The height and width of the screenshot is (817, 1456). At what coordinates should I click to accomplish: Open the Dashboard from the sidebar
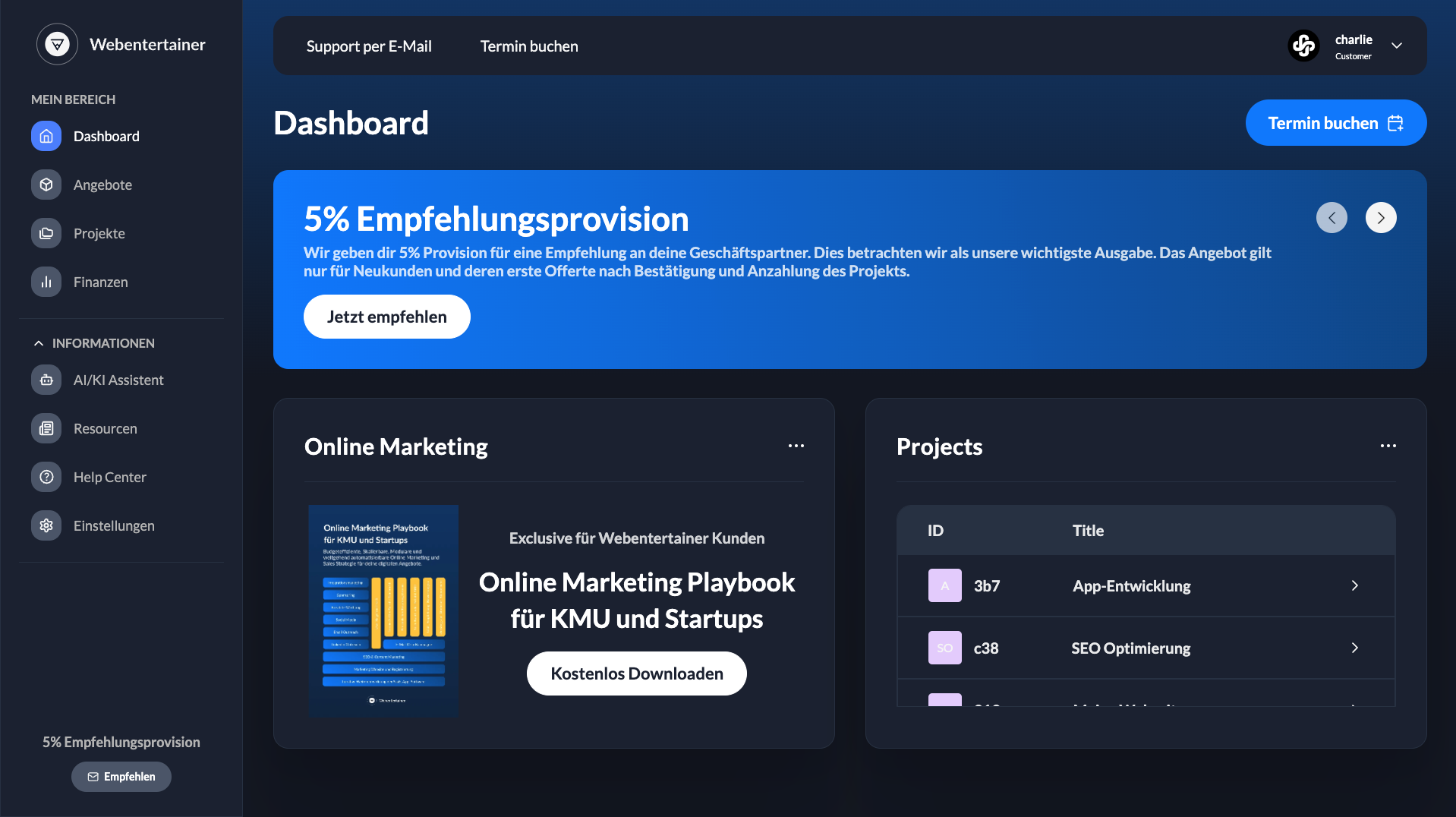(106, 136)
